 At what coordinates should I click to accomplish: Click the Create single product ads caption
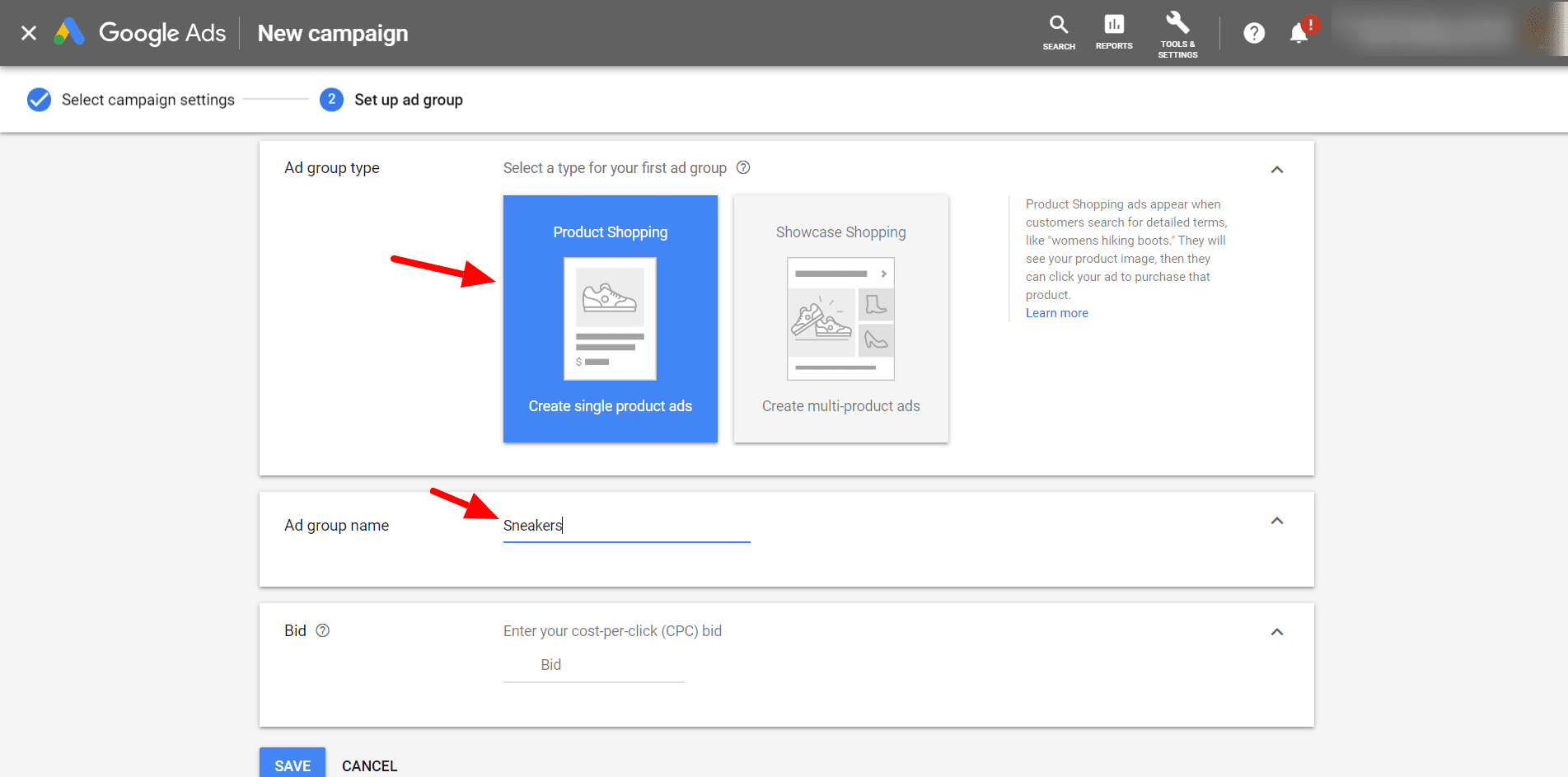(611, 406)
